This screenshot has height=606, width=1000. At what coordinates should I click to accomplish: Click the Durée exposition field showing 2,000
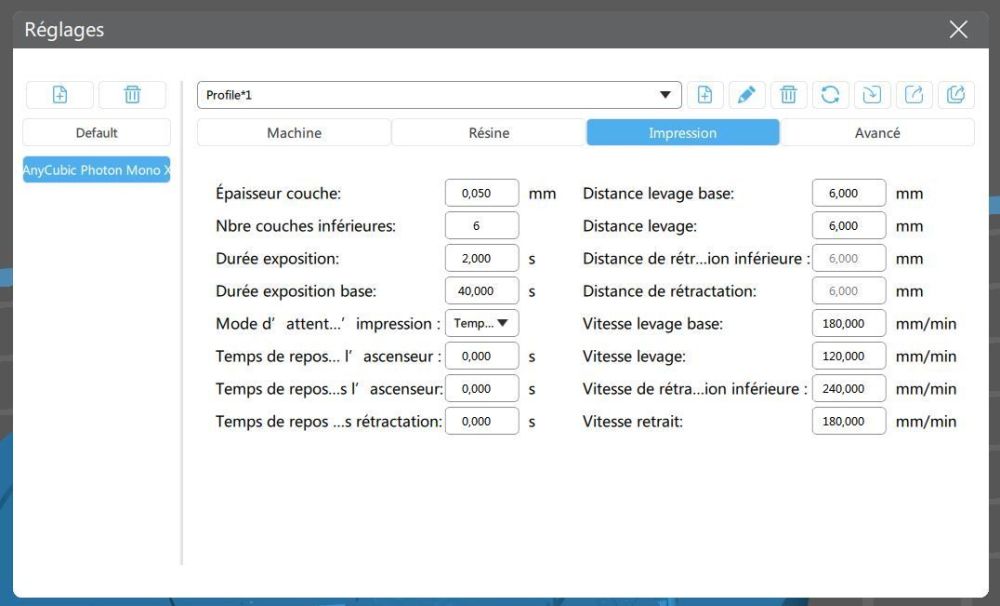(x=482, y=258)
